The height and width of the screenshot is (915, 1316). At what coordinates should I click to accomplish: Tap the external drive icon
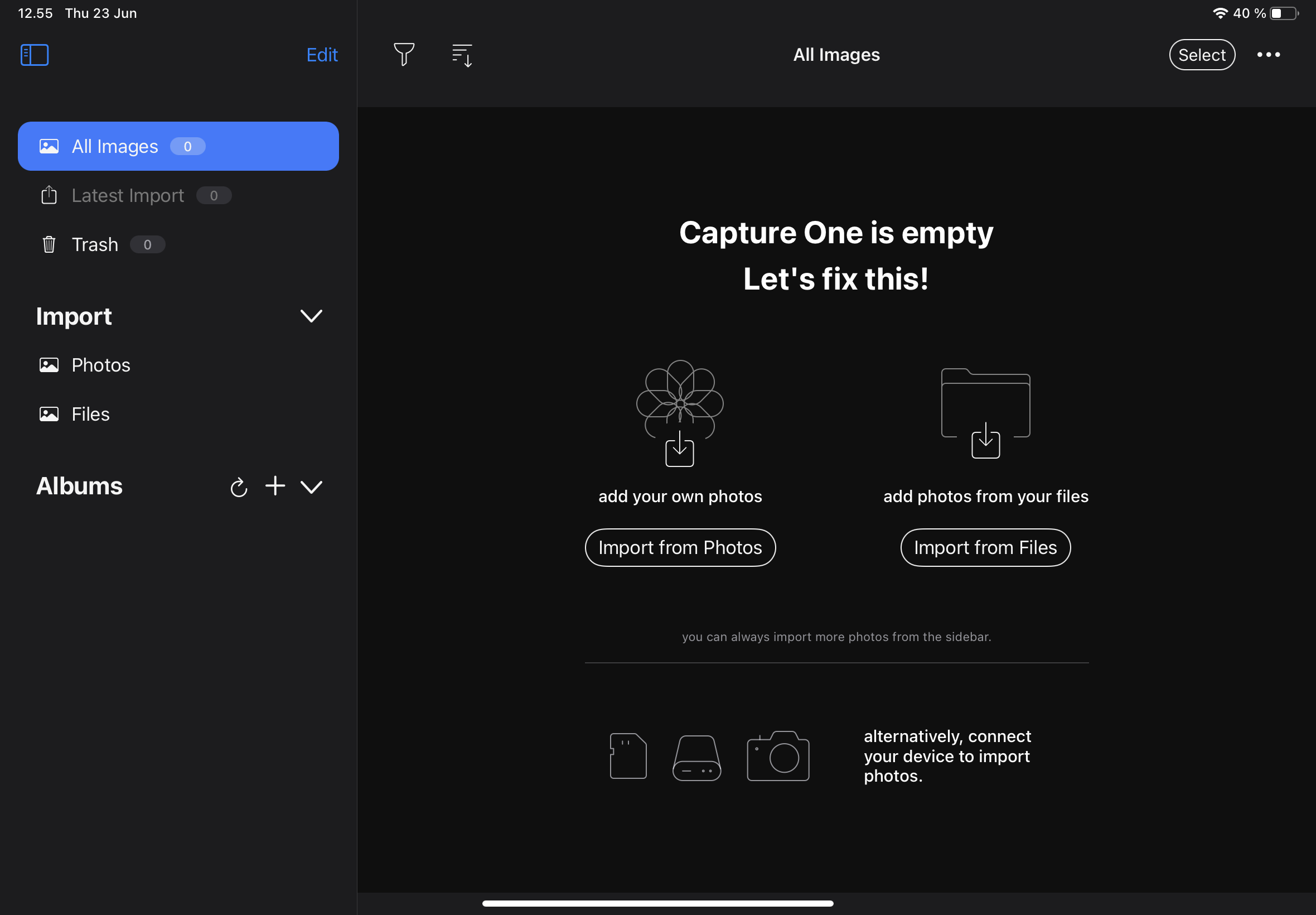coord(696,758)
